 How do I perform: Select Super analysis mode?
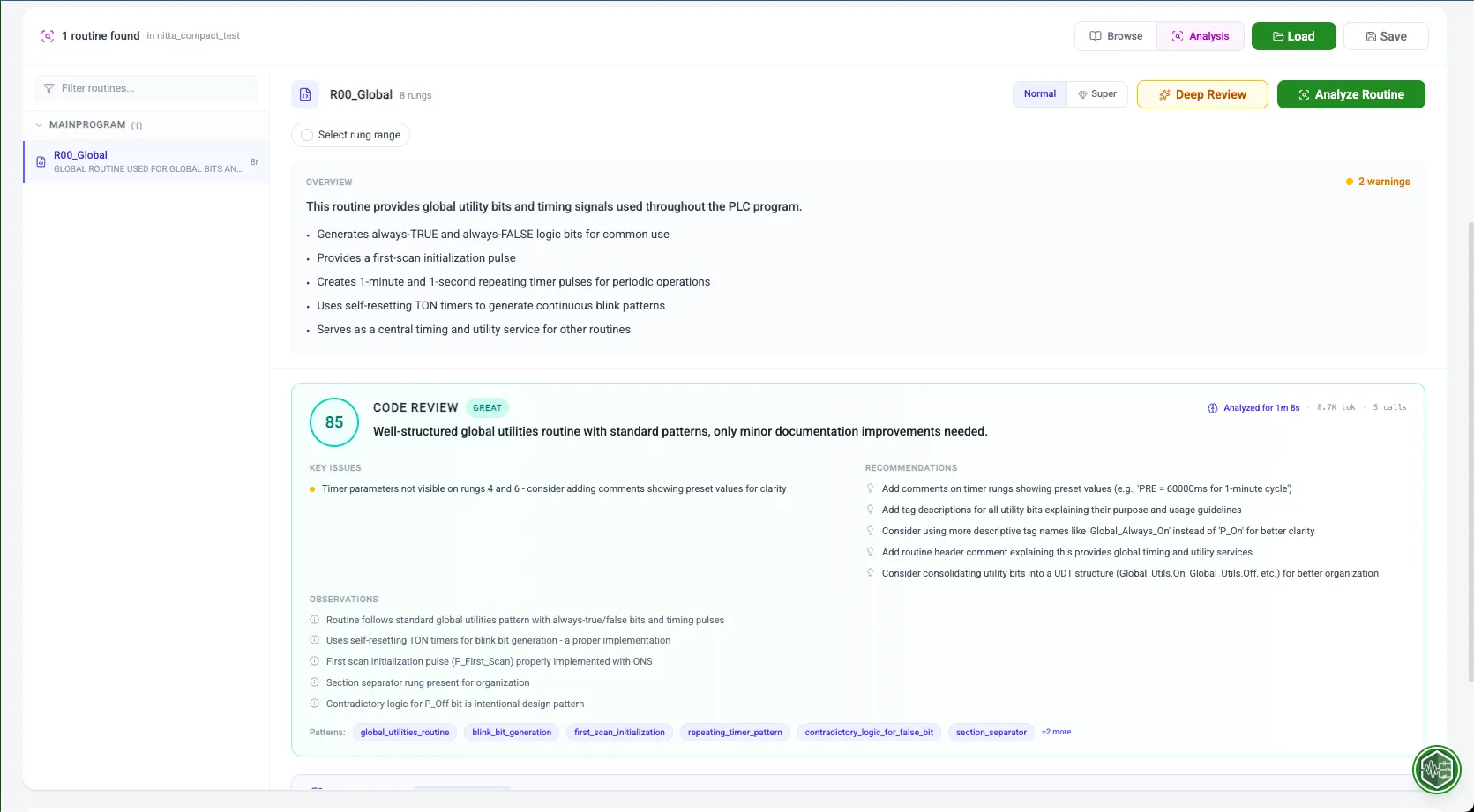tap(1097, 93)
